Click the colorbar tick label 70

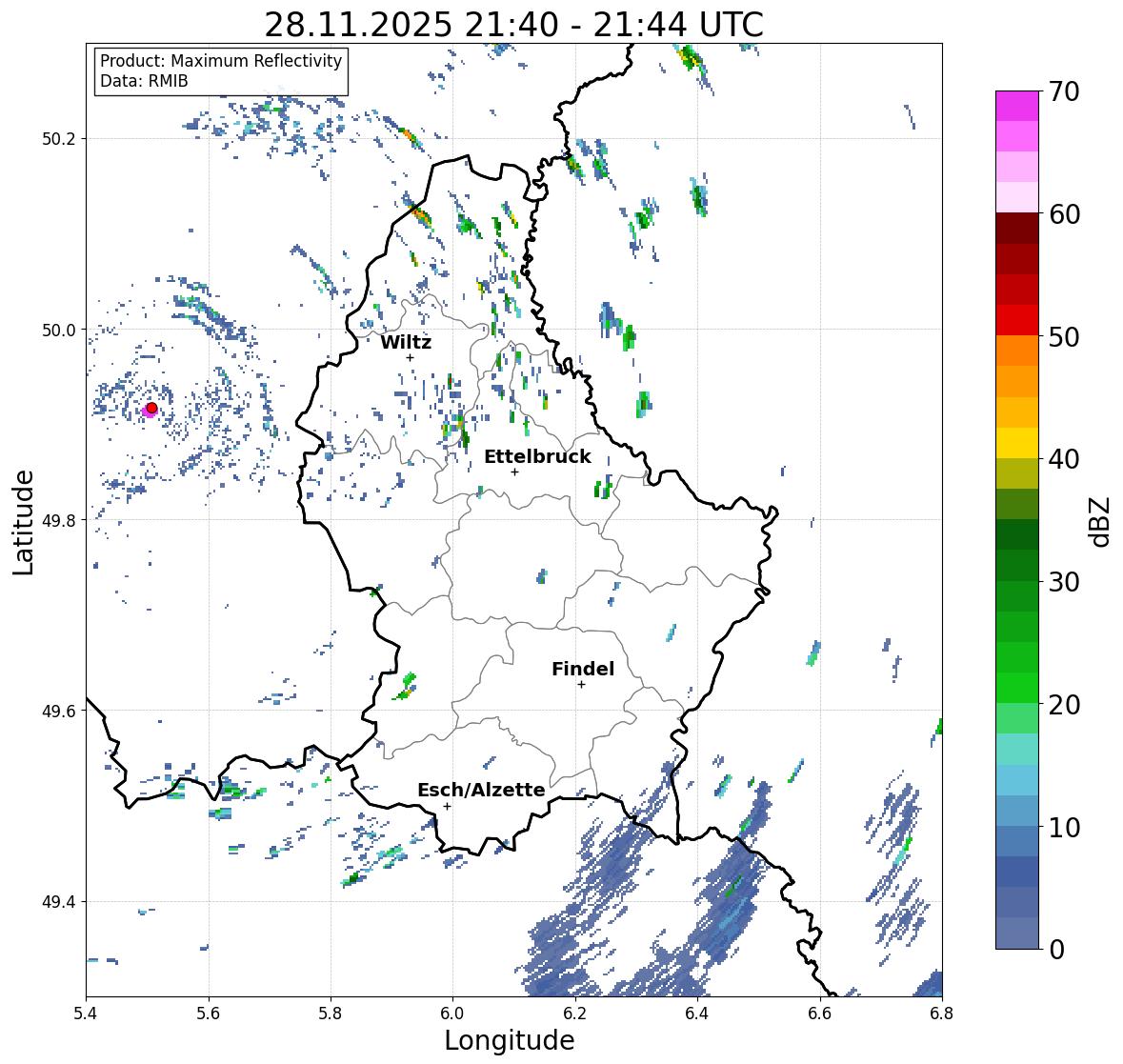(1064, 91)
